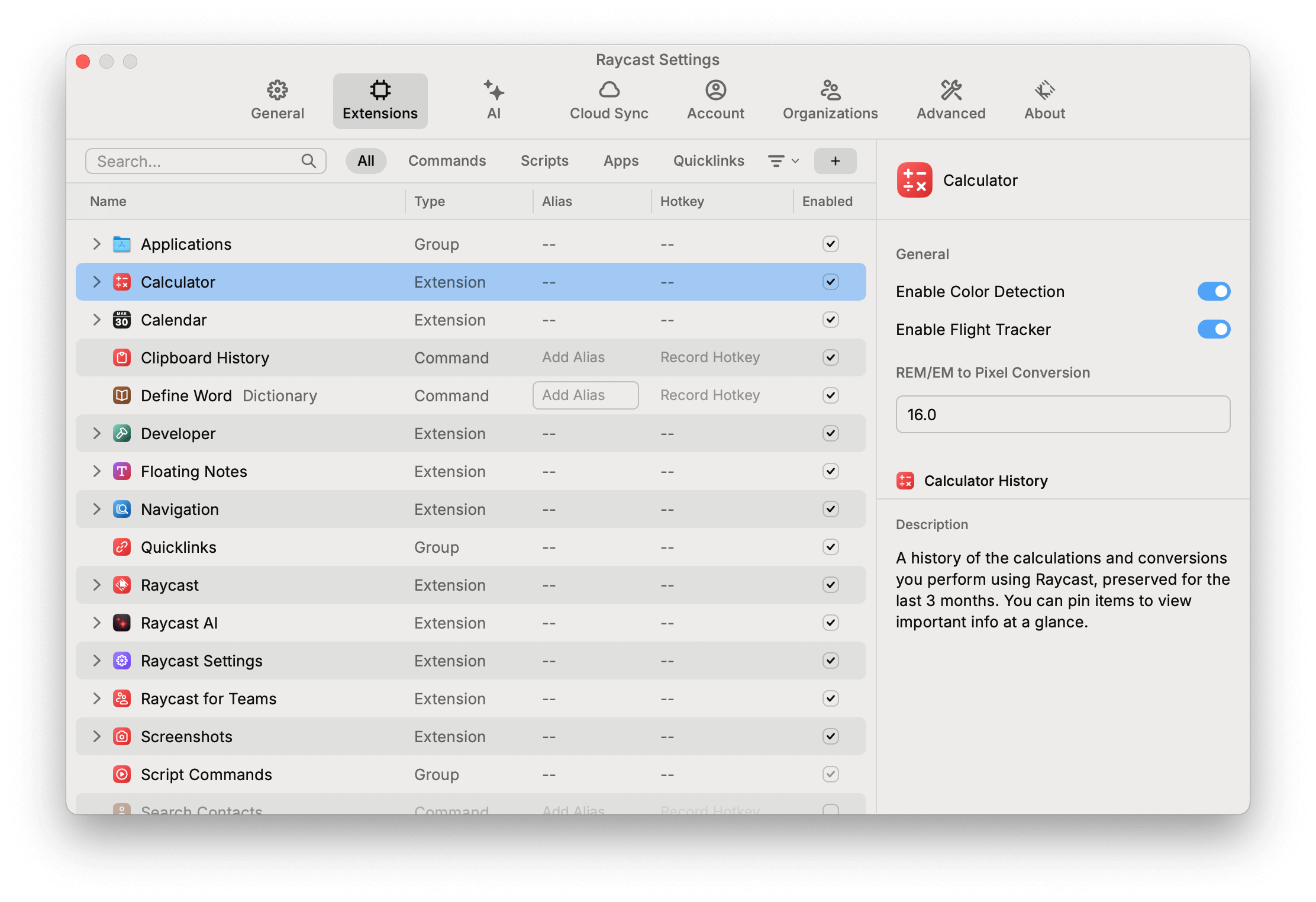This screenshot has height=902, width=1316.
Task: Click the Raycast for Teams icon
Action: click(122, 698)
